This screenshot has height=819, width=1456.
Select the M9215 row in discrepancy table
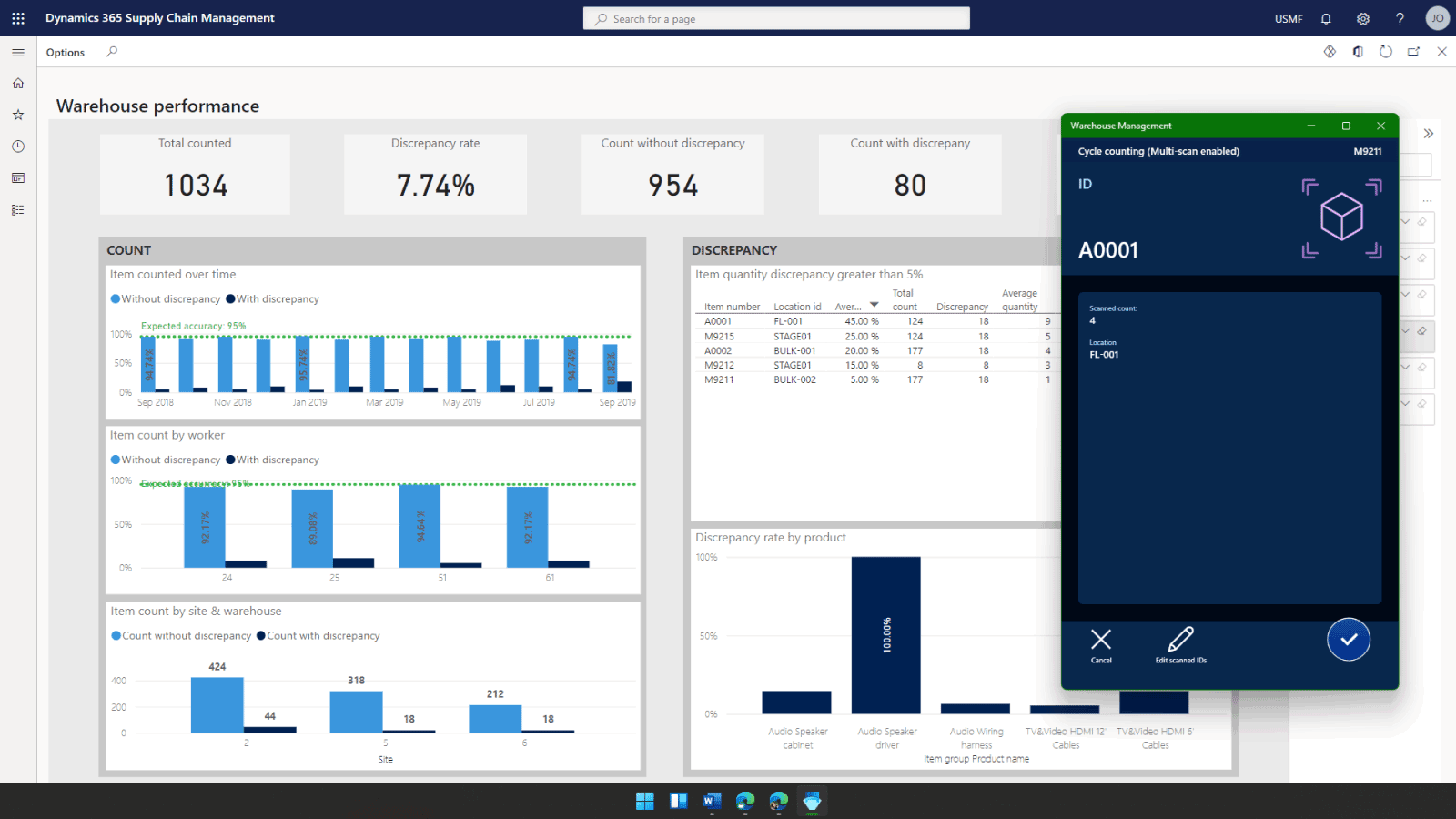coord(877,336)
